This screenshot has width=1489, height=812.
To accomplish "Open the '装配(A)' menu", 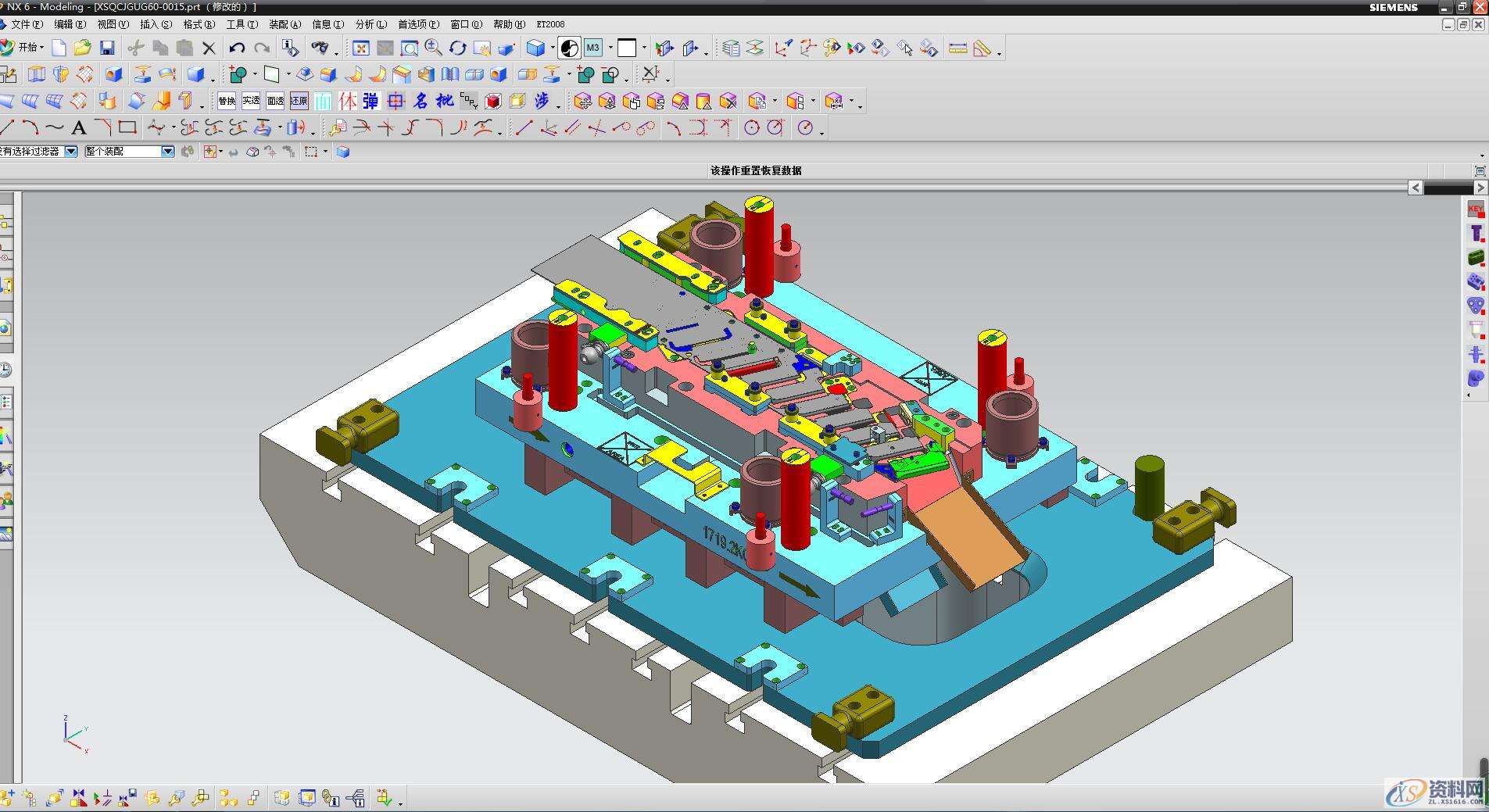I will 285,24.
